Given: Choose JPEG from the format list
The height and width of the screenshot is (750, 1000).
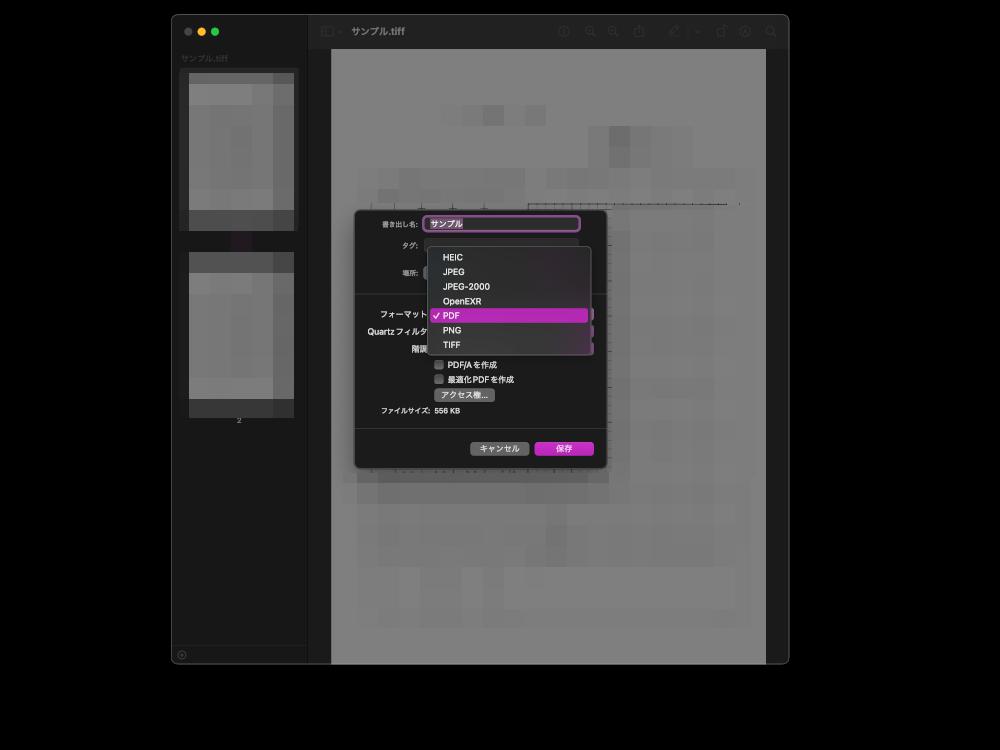Looking at the screenshot, I should (509, 272).
